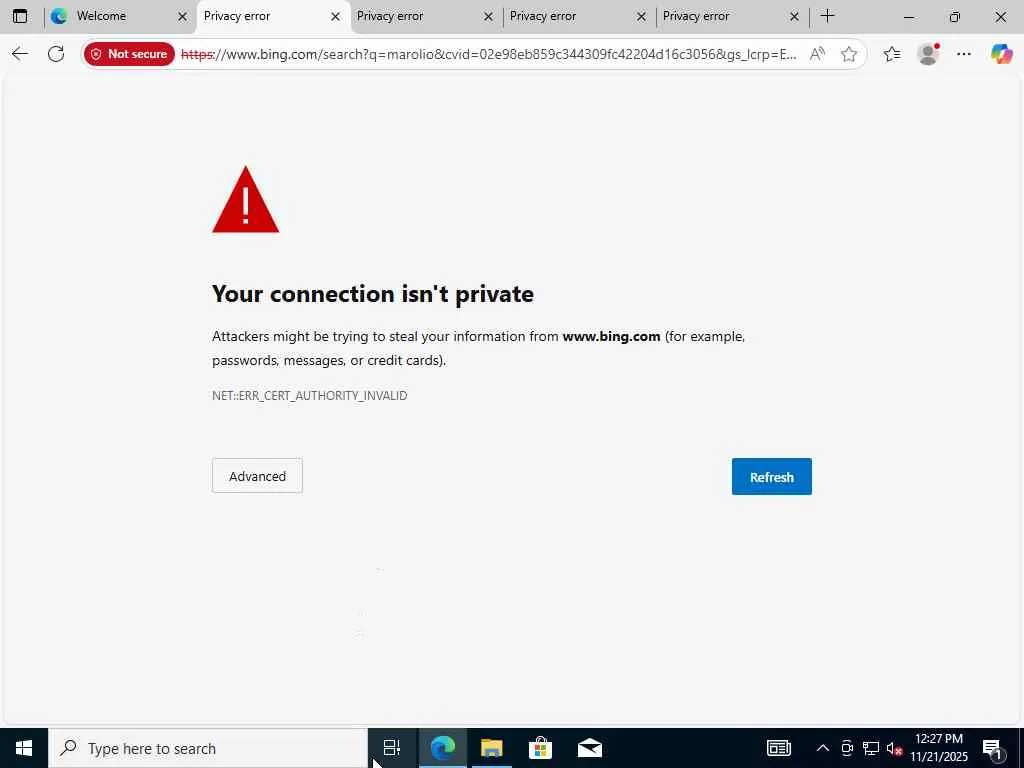Screen dimensions: 1024x768
Task: Click the blue Refresh button
Action: coord(771,477)
